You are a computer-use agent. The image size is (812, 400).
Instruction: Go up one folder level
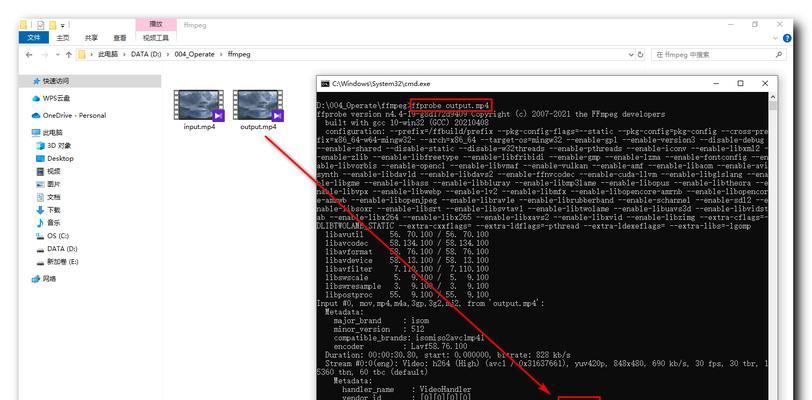tap(68, 54)
